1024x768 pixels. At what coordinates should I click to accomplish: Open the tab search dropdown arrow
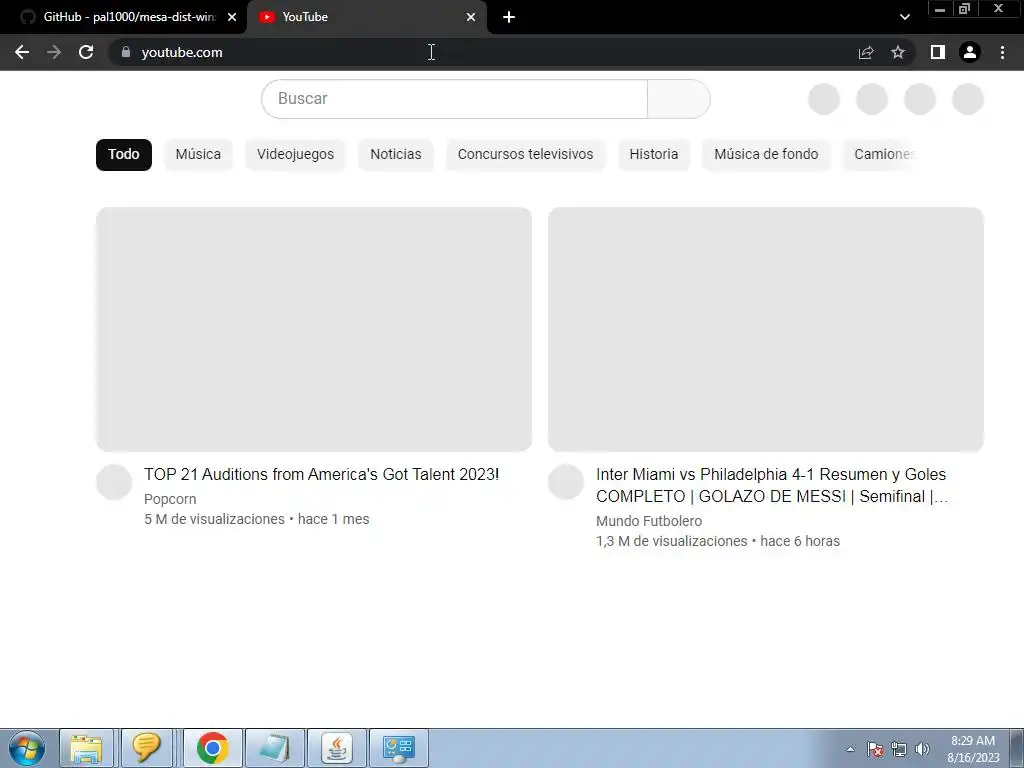pos(904,17)
